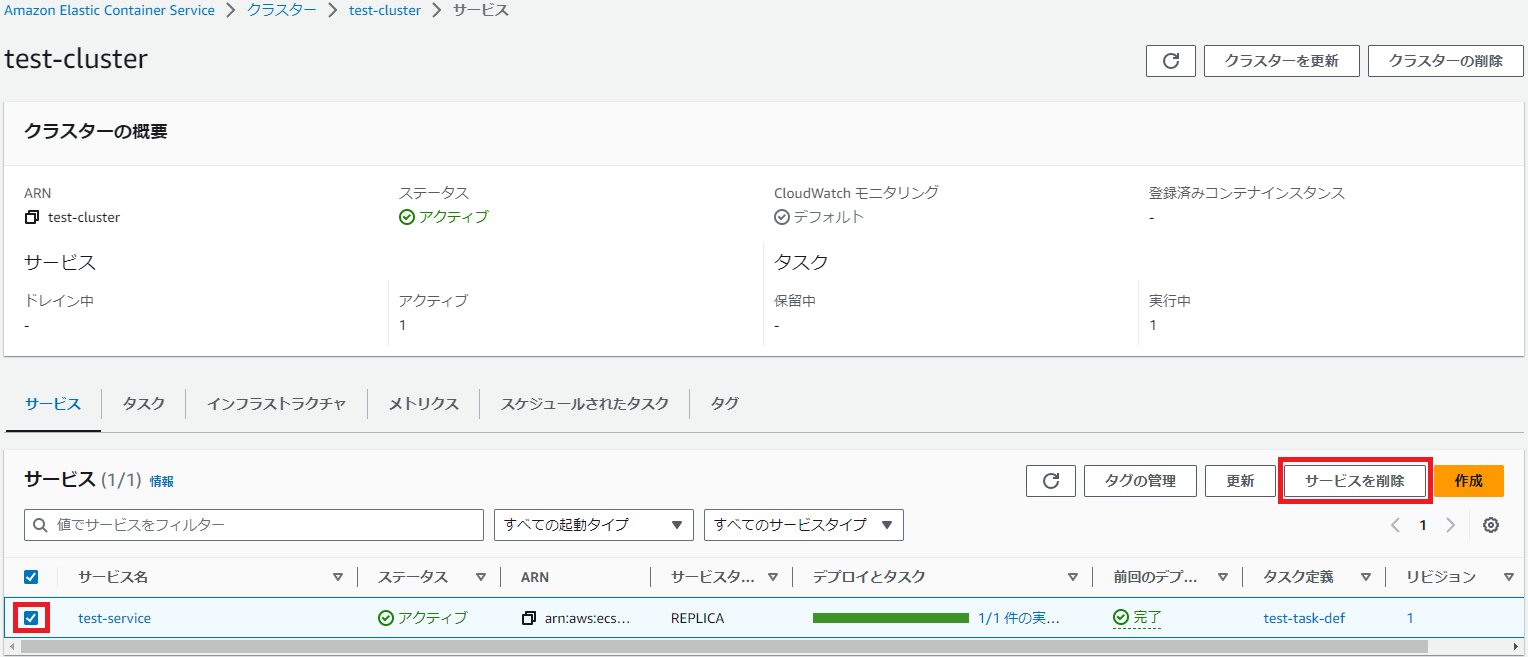
Task: Sort by サービス名 column arrow
Action: click(338, 577)
